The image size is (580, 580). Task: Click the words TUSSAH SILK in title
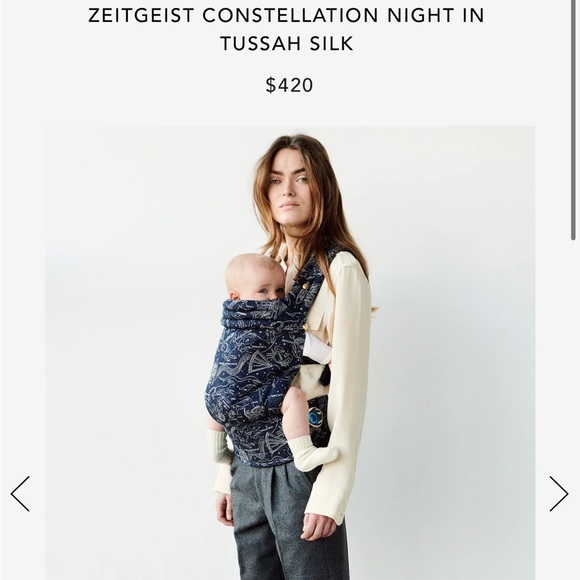click(x=287, y=43)
